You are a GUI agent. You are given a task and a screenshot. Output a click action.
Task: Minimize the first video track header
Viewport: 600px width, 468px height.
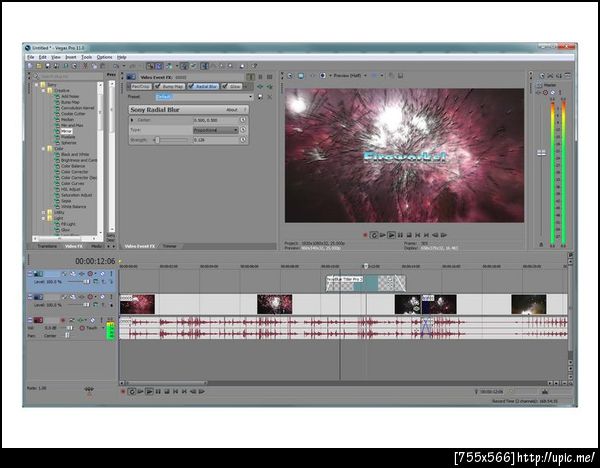30,274
